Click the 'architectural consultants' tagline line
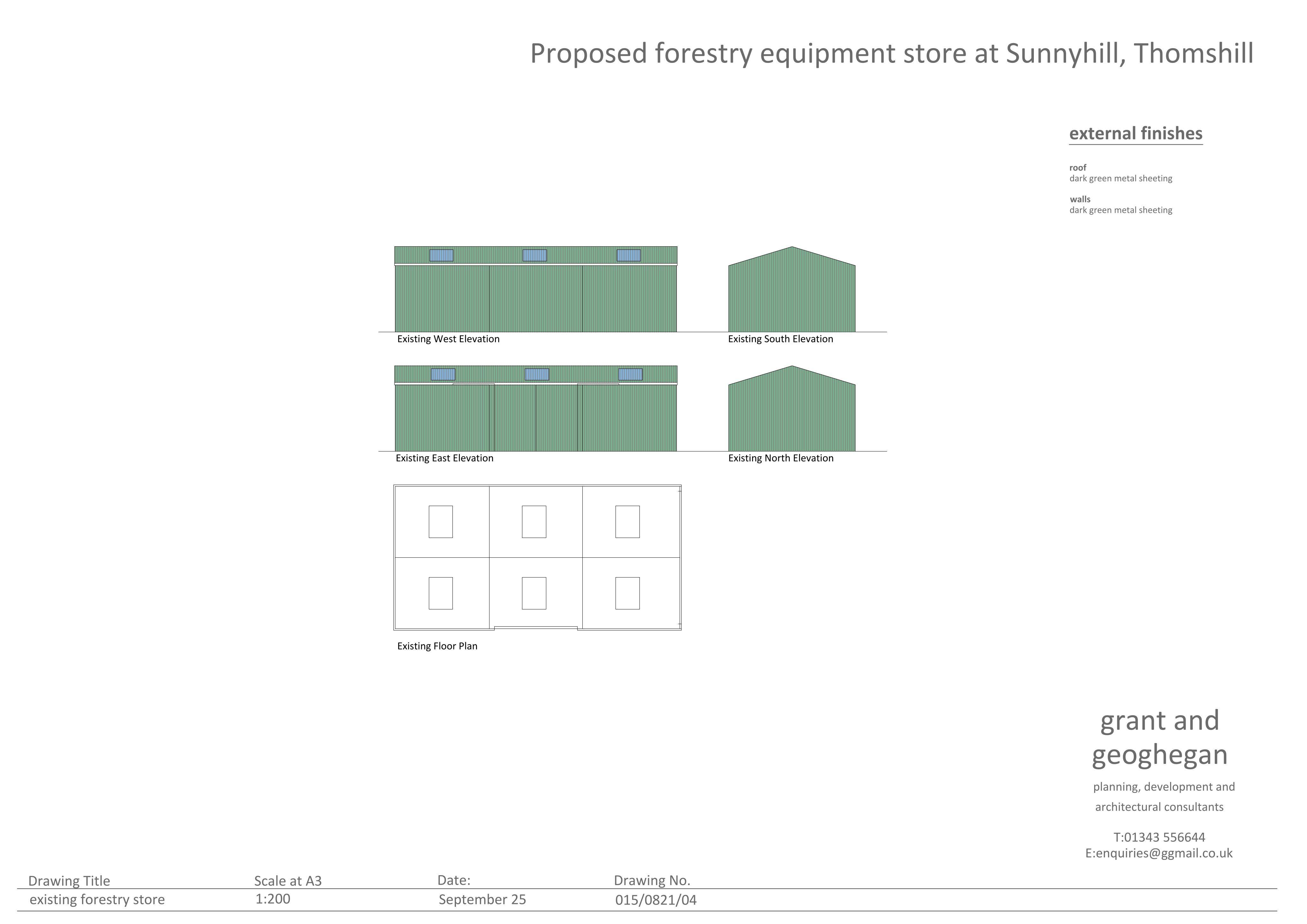Image resolution: width=1307 pixels, height=924 pixels. (x=1159, y=807)
